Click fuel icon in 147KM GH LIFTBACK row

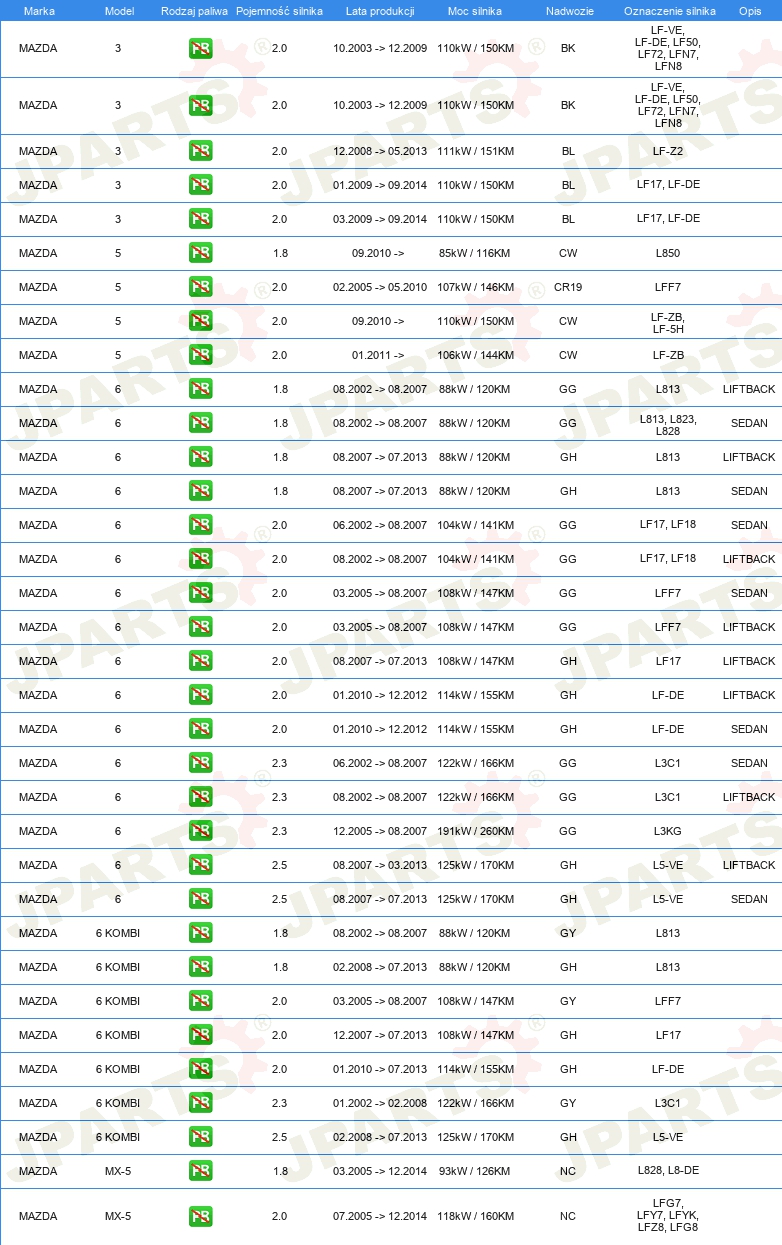point(200,661)
